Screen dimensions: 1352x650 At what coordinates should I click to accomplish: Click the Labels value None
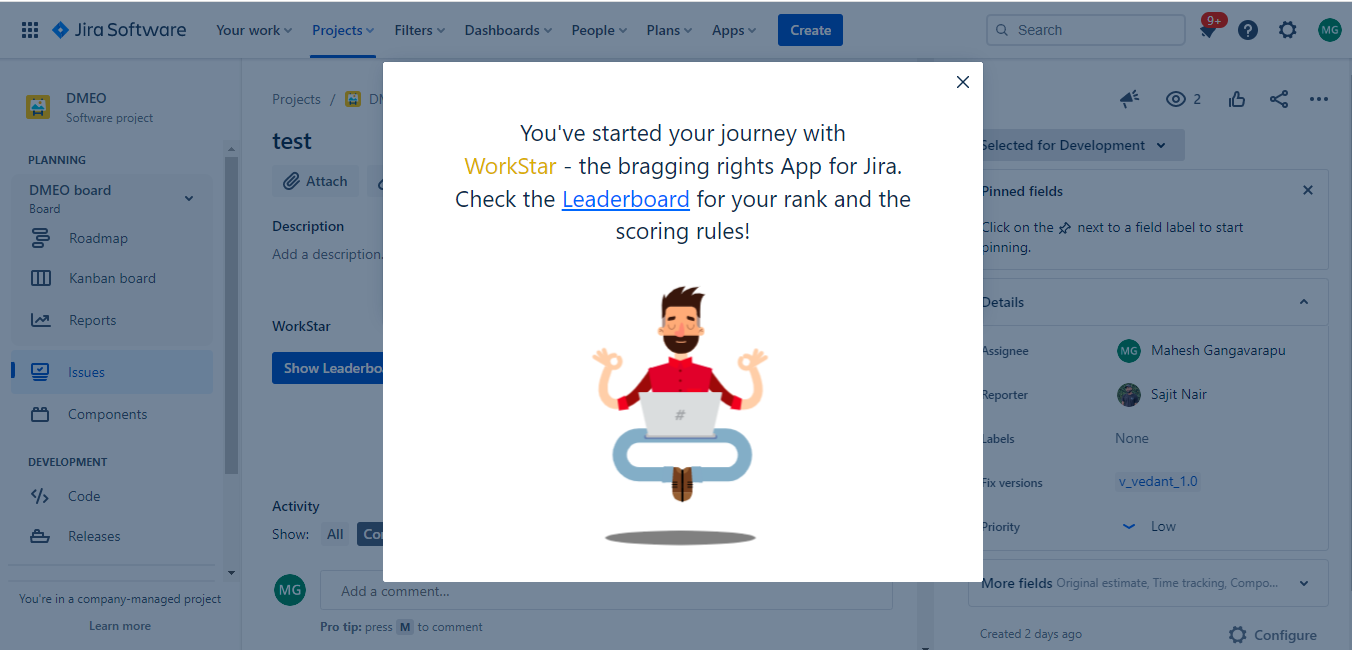point(1132,438)
